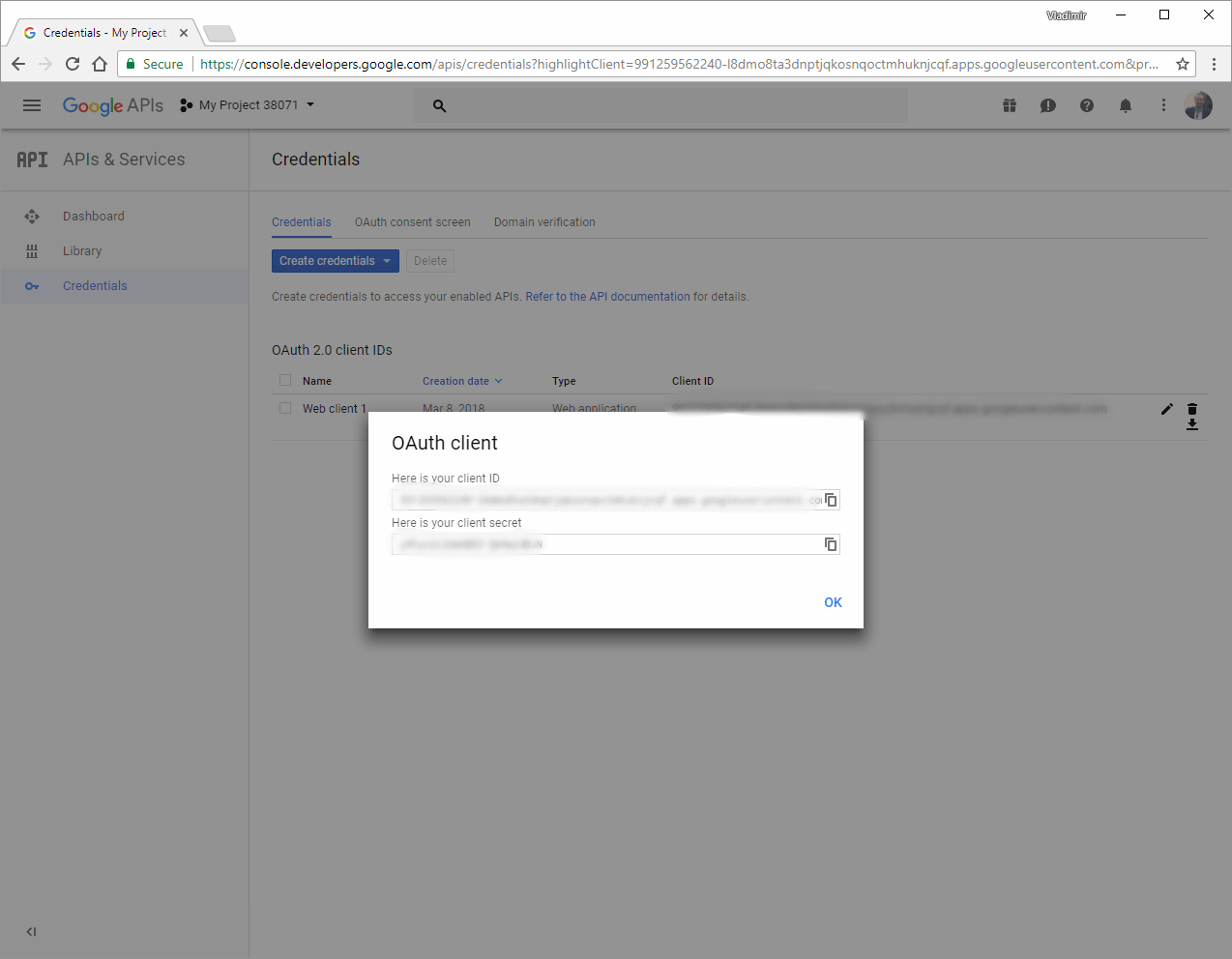Open the Chrome three-dot menu
Image resolution: width=1232 pixels, height=959 pixels.
coord(1214,64)
